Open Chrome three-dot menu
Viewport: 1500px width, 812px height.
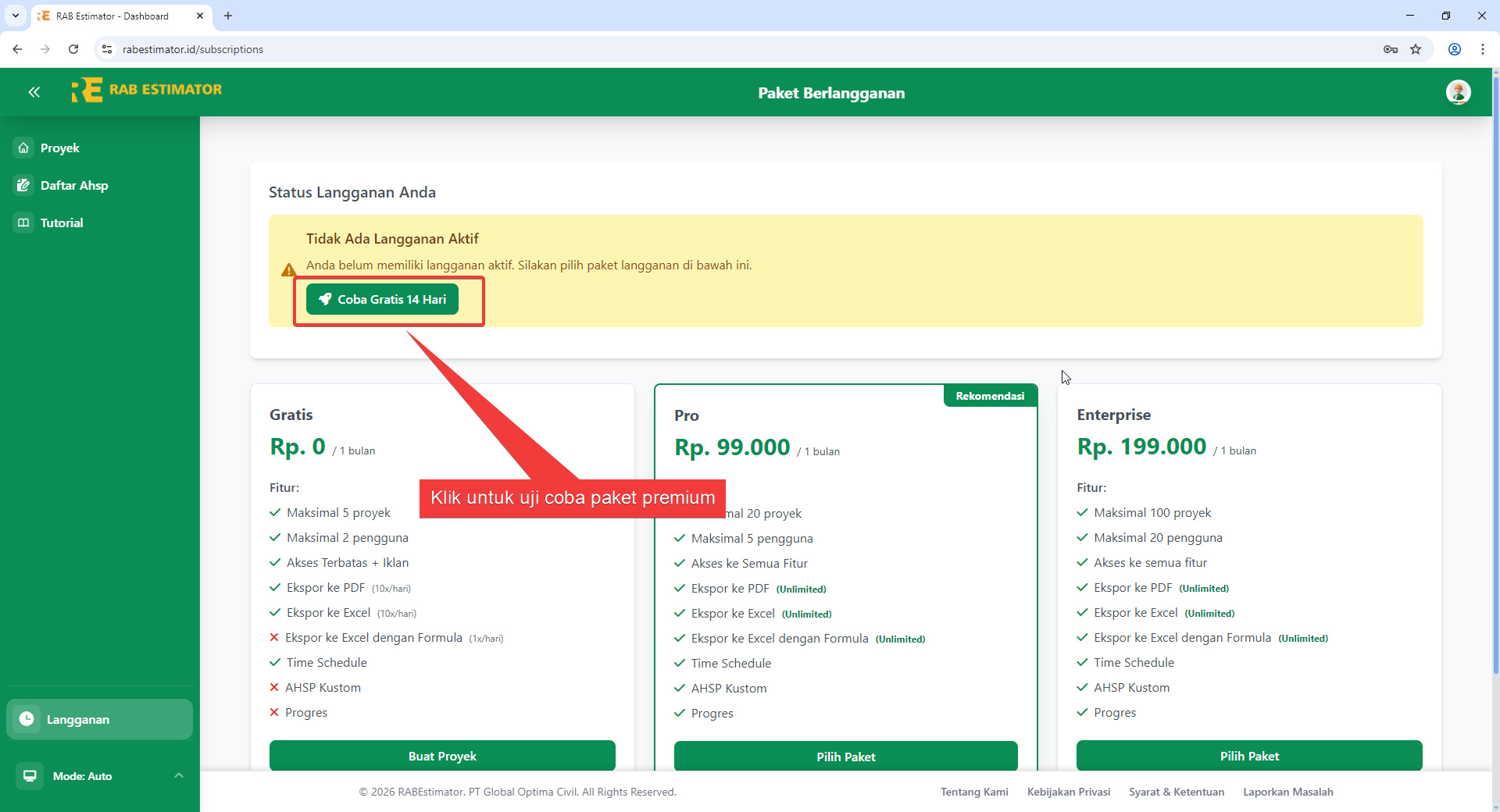coord(1482,49)
